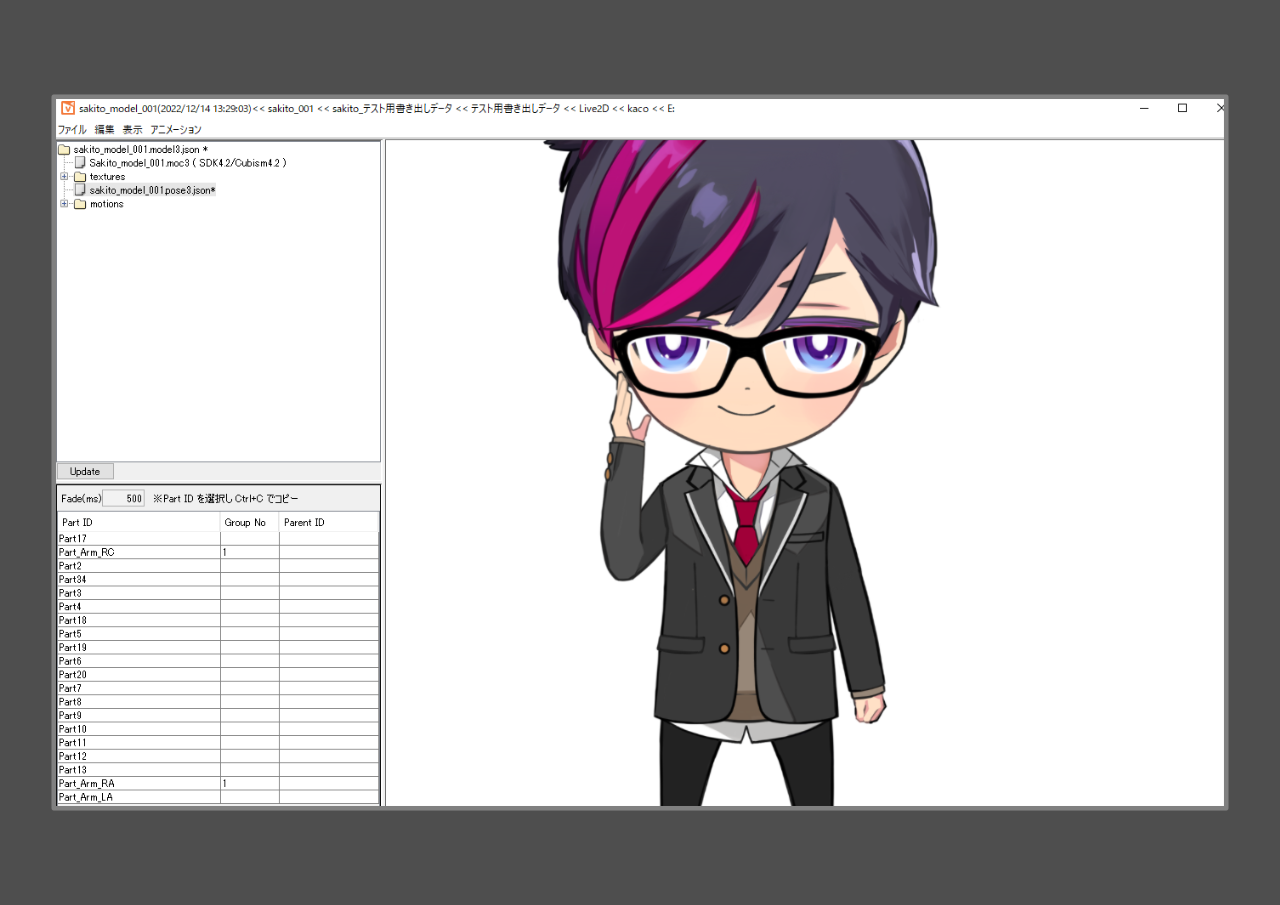Select the textures folder label

point(107,176)
